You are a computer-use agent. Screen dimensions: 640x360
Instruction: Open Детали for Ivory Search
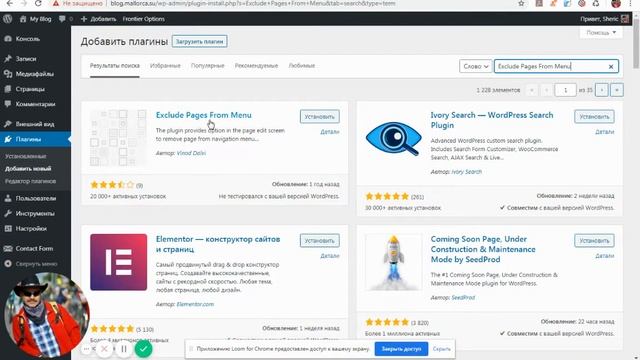click(604, 132)
